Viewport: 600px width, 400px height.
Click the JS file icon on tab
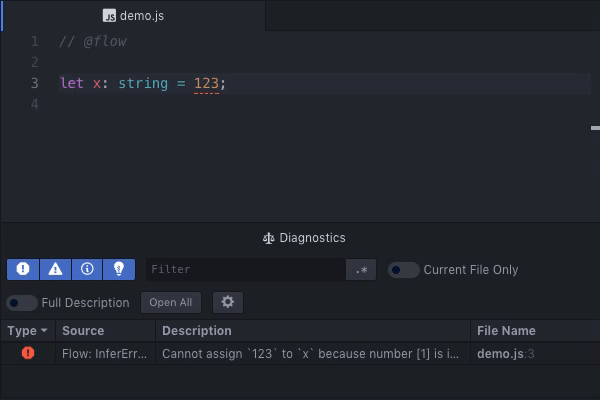point(109,16)
